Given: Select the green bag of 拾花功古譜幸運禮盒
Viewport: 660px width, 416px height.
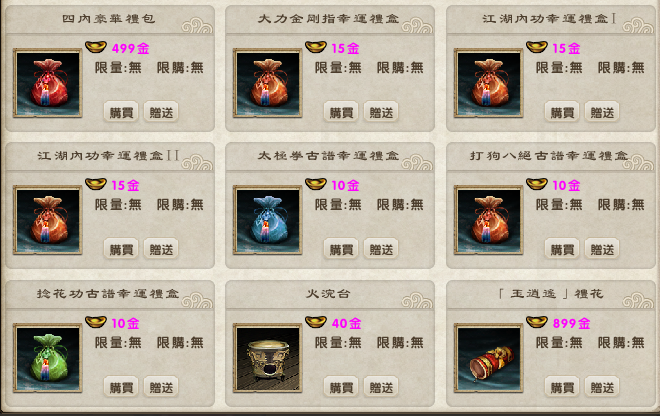Looking at the screenshot, I should [48, 358].
